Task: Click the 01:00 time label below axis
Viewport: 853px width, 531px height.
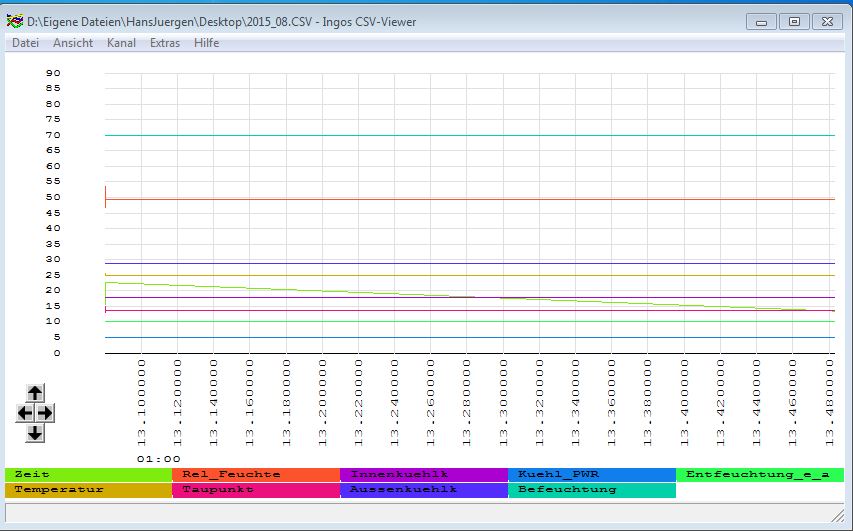Action: coord(158,459)
